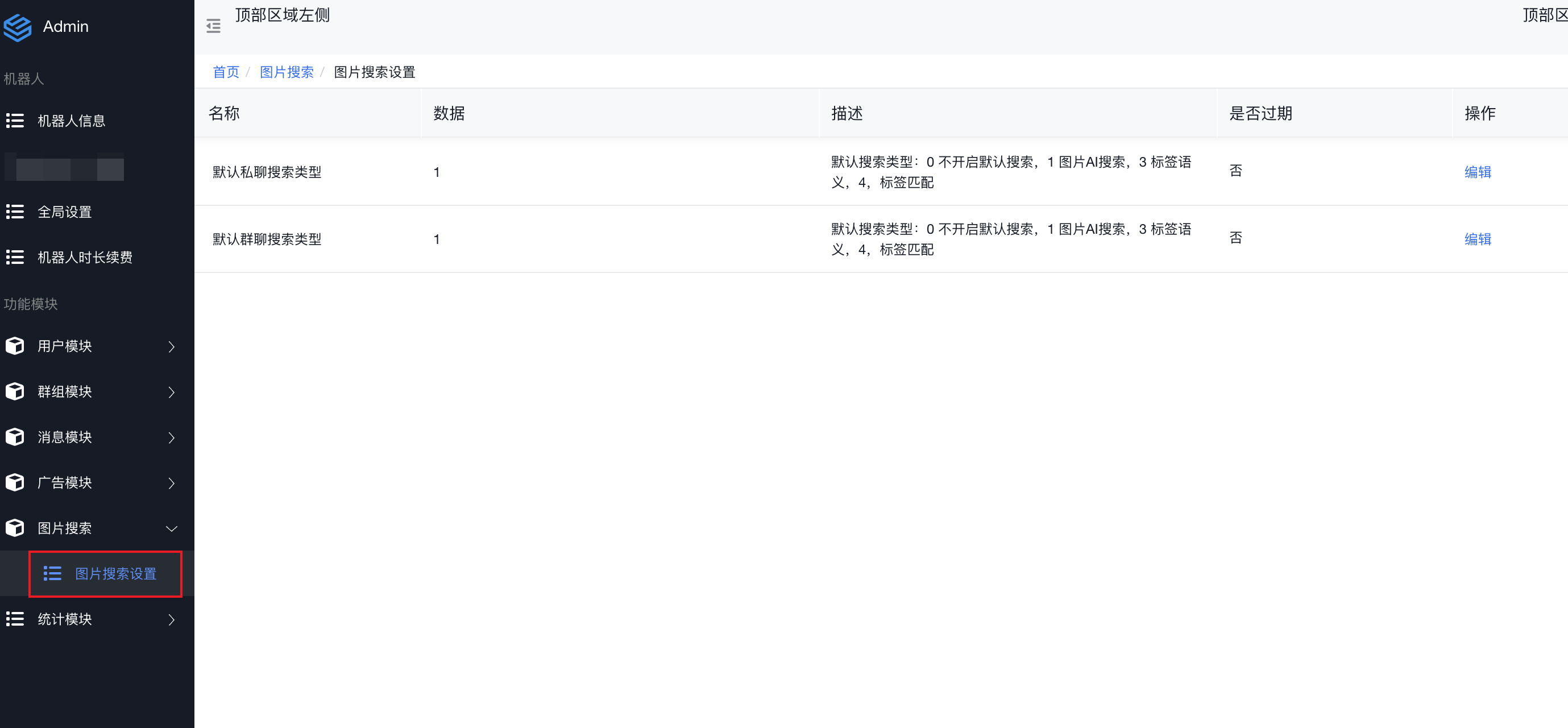Collapse 图片搜索 submenu arrow
Image resolution: width=1568 pixels, height=728 pixels.
[172, 528]
